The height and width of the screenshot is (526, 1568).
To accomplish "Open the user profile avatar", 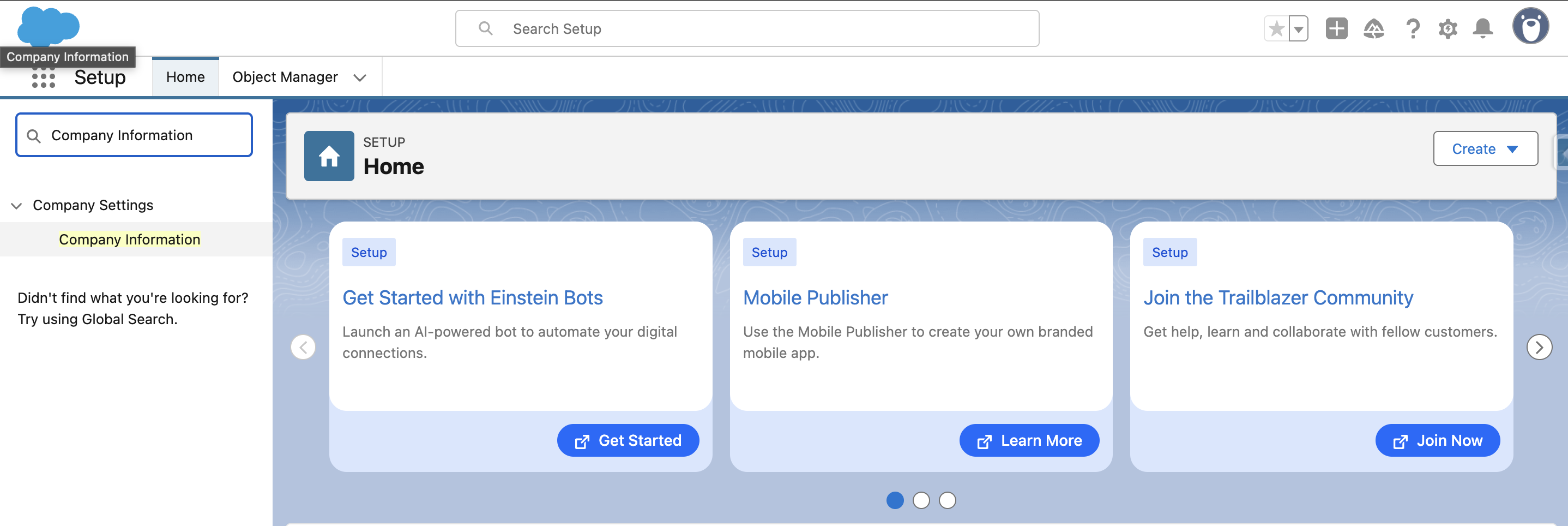I will 1530,26.
